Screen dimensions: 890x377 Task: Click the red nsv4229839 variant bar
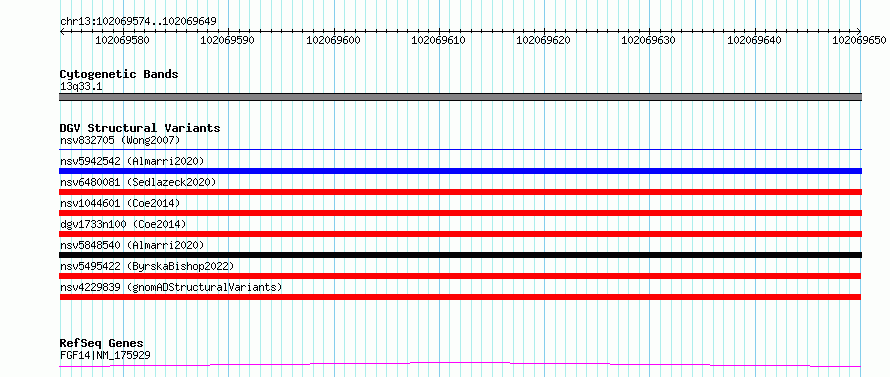click(x=461, y=297)
